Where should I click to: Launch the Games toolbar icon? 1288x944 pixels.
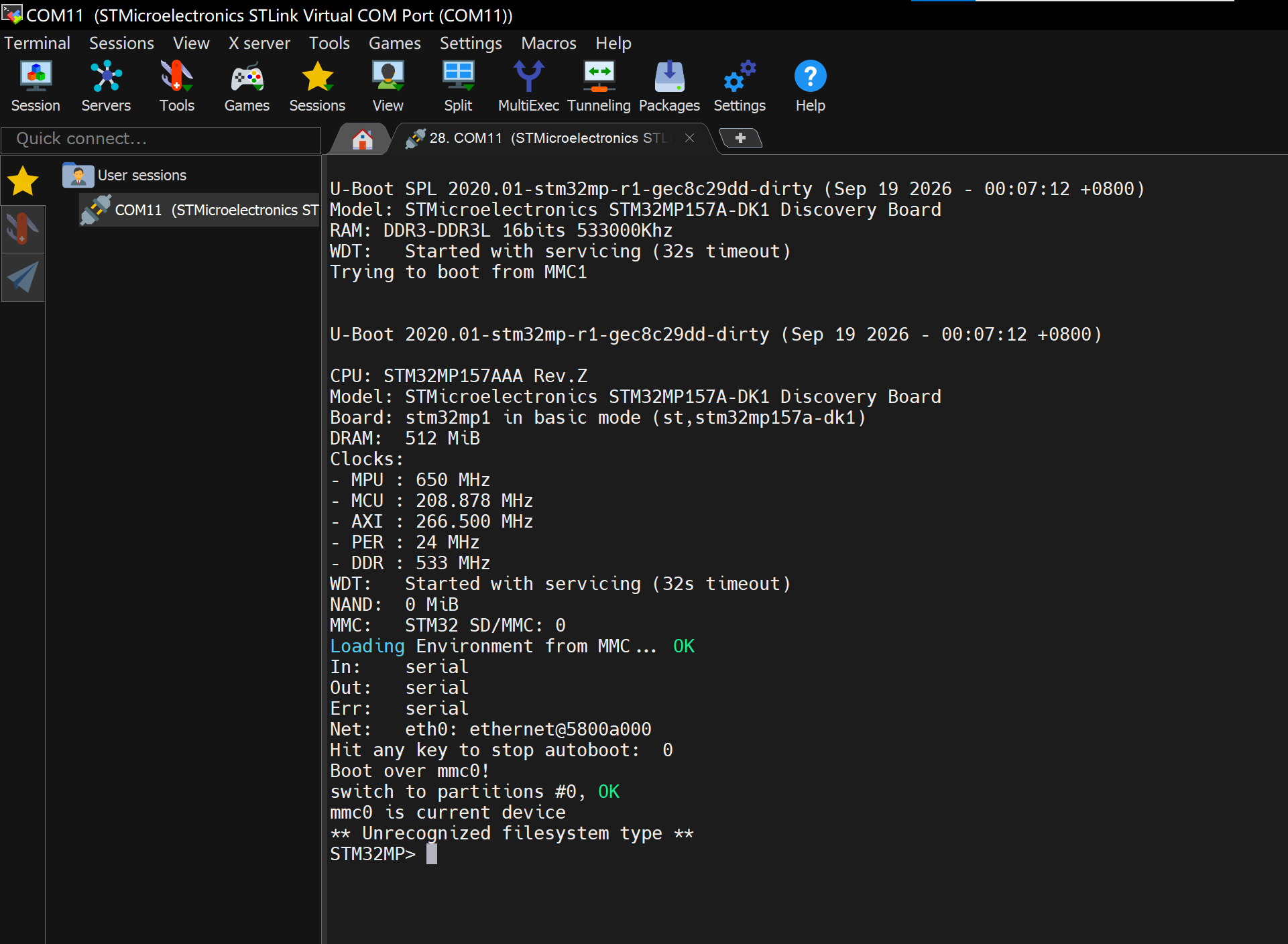tap(247, 86)
